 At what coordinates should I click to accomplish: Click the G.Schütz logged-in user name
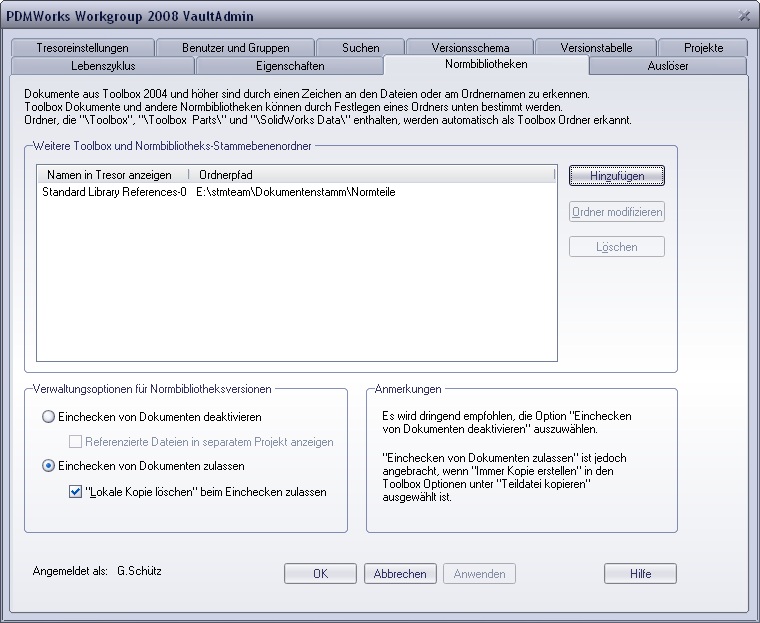point(139,571)
